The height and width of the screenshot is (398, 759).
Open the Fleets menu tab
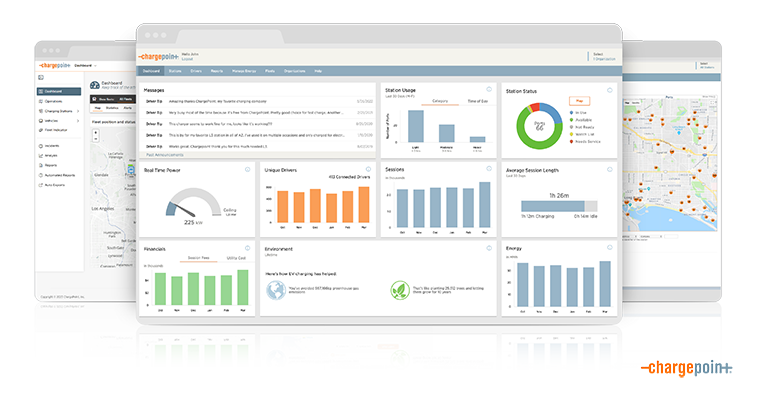click(x=270, y=71)
